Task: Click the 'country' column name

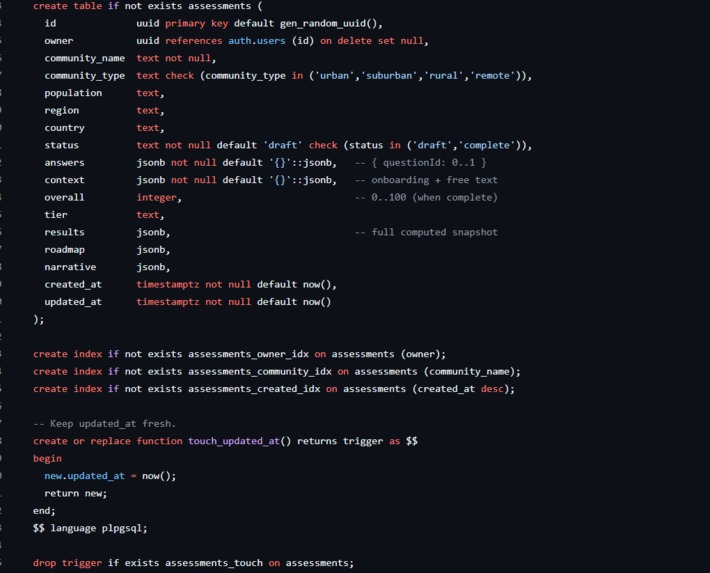Action: [64, 128]
